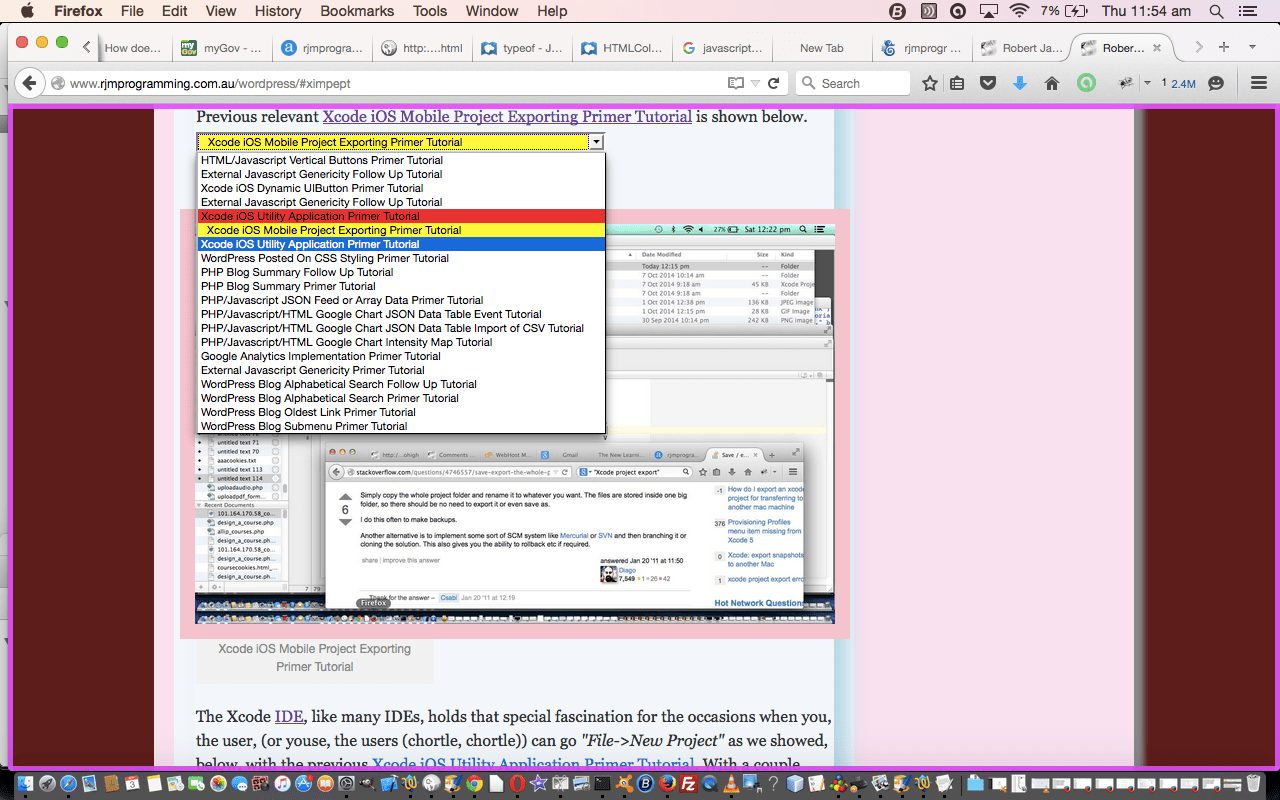Choose red-highlighted Xcode iOS Utility Application option

click(x=401, y=216)
